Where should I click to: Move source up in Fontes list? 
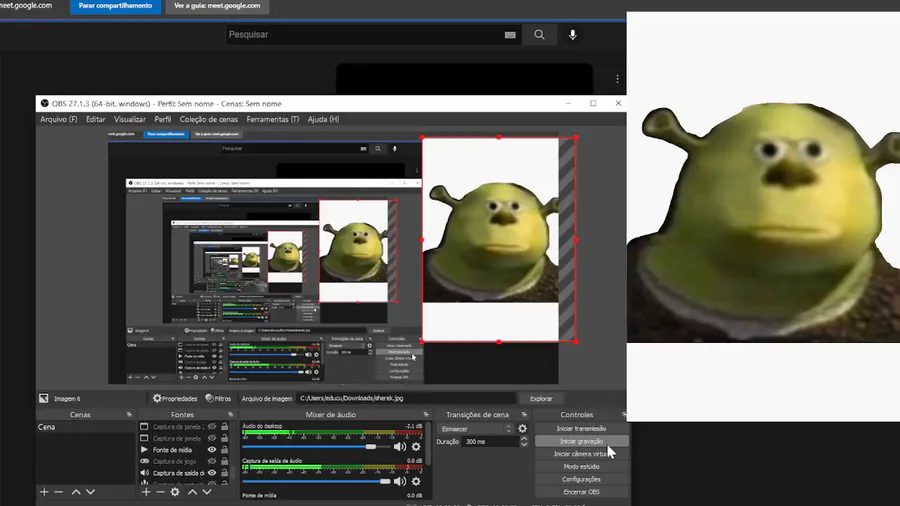click(x=192, y=492)
